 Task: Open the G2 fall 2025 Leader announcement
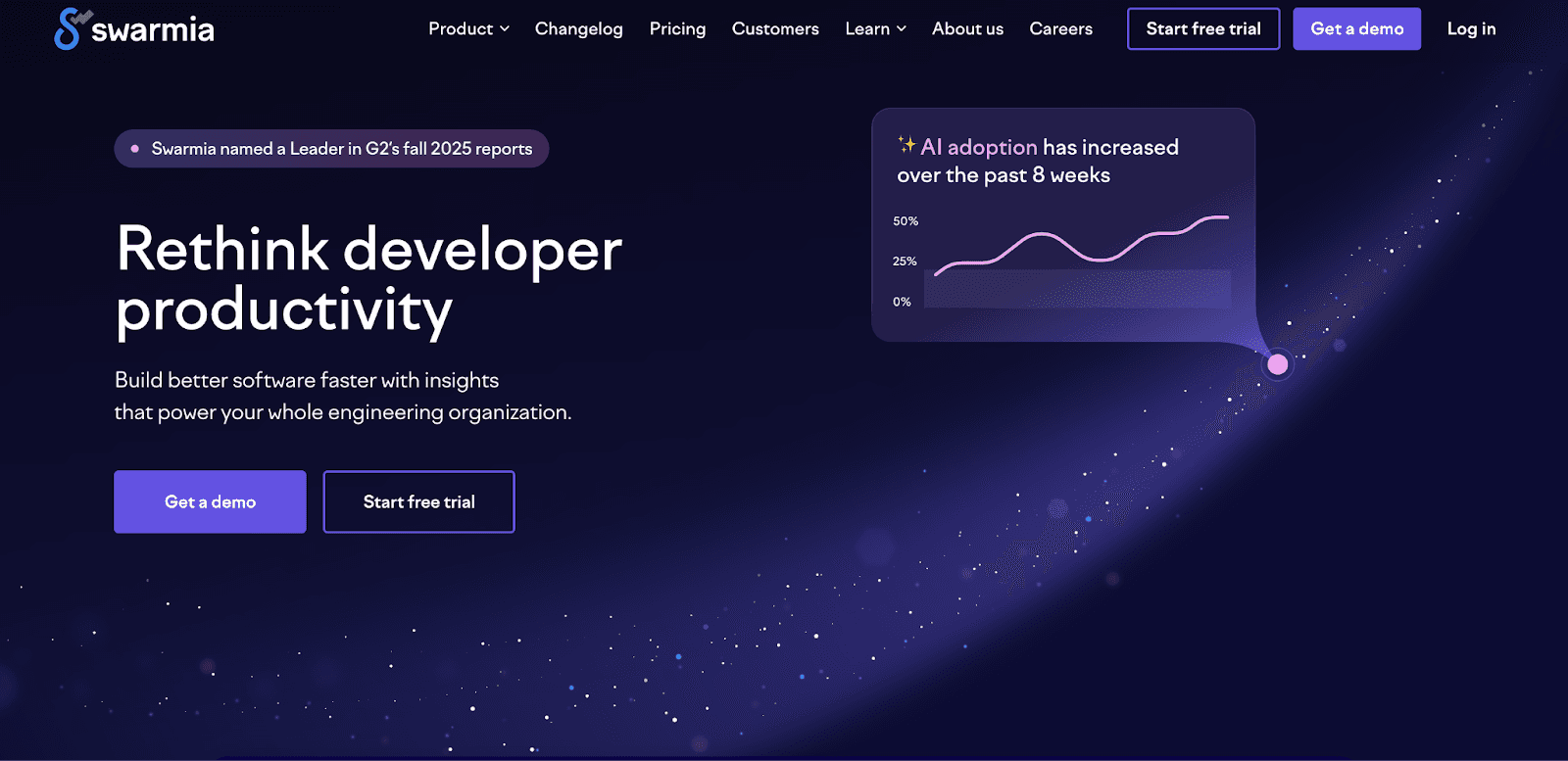pyautogui.click(x=331, y=148)
